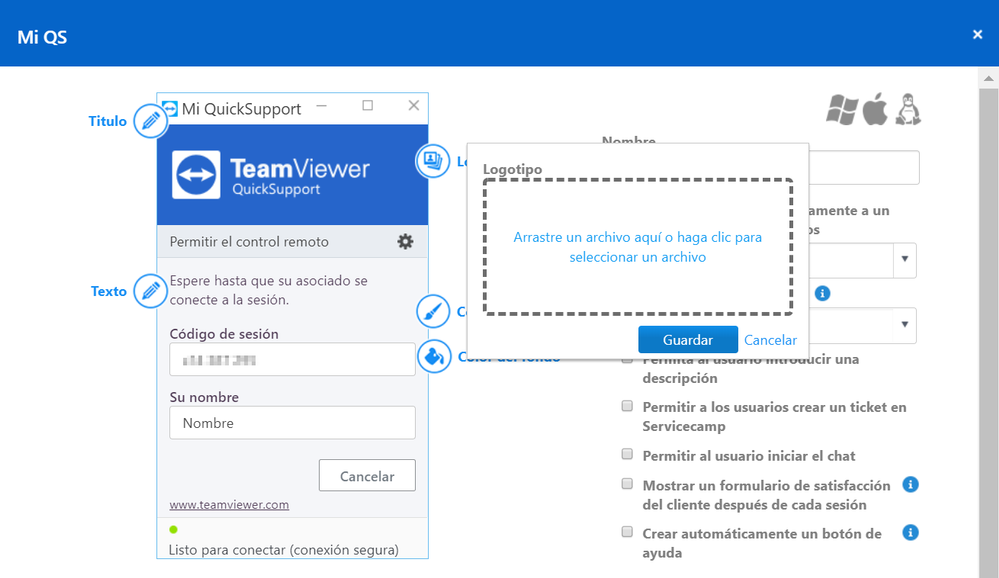Select the Apple platform icon
This screenshot has width=999, height=578.
click(x=875, y=109)
